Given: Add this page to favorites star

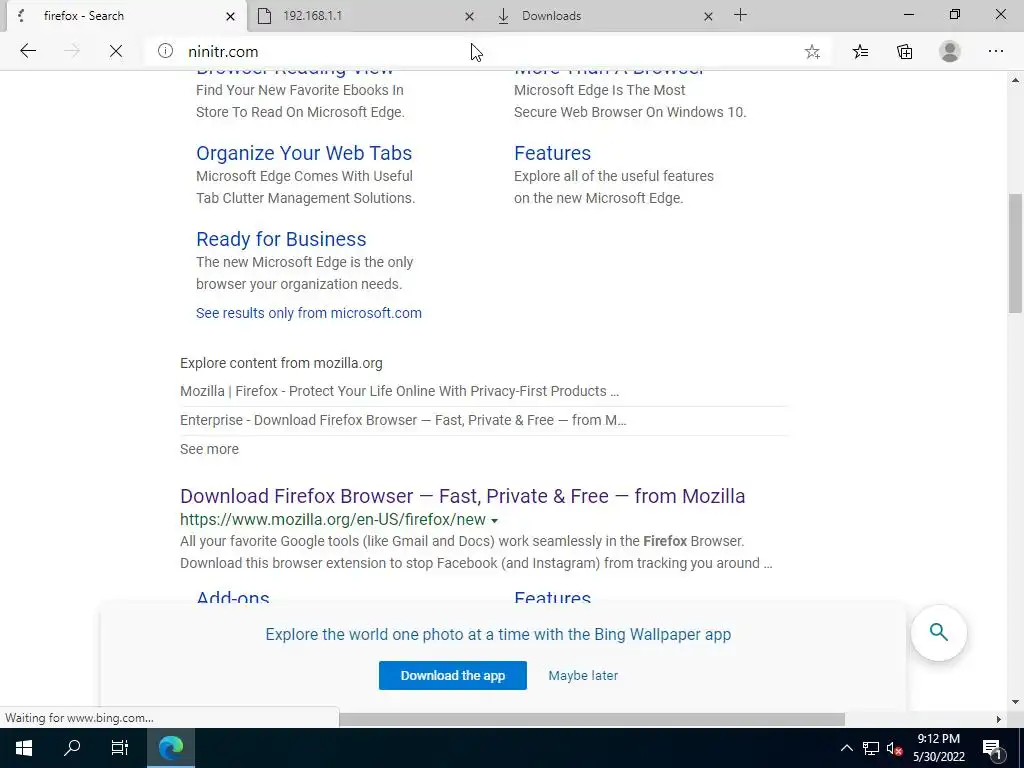Looking at the screenshot, I should coord(812,52).
